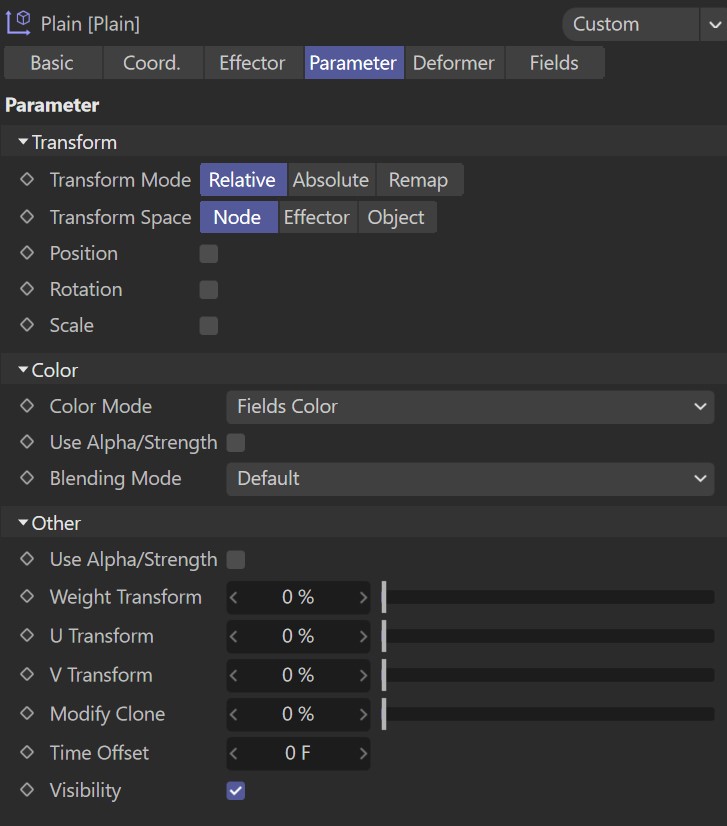The image size is (727, 826).
Task: Click keyframe diamond next to Time Offset
Action: (27, 753)
